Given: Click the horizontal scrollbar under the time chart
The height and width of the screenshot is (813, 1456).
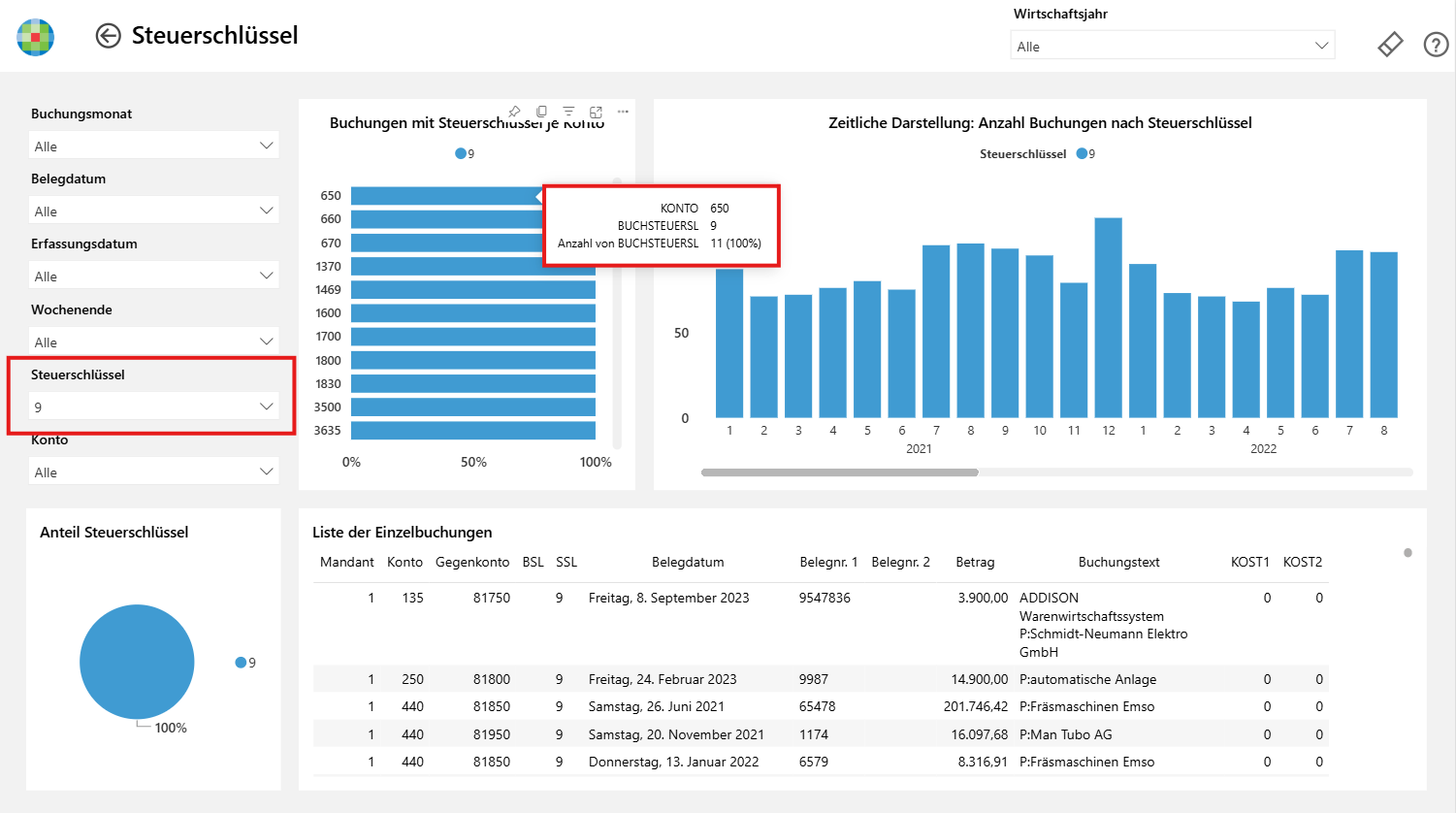Looking at the screenshot, I should point(840,472).
